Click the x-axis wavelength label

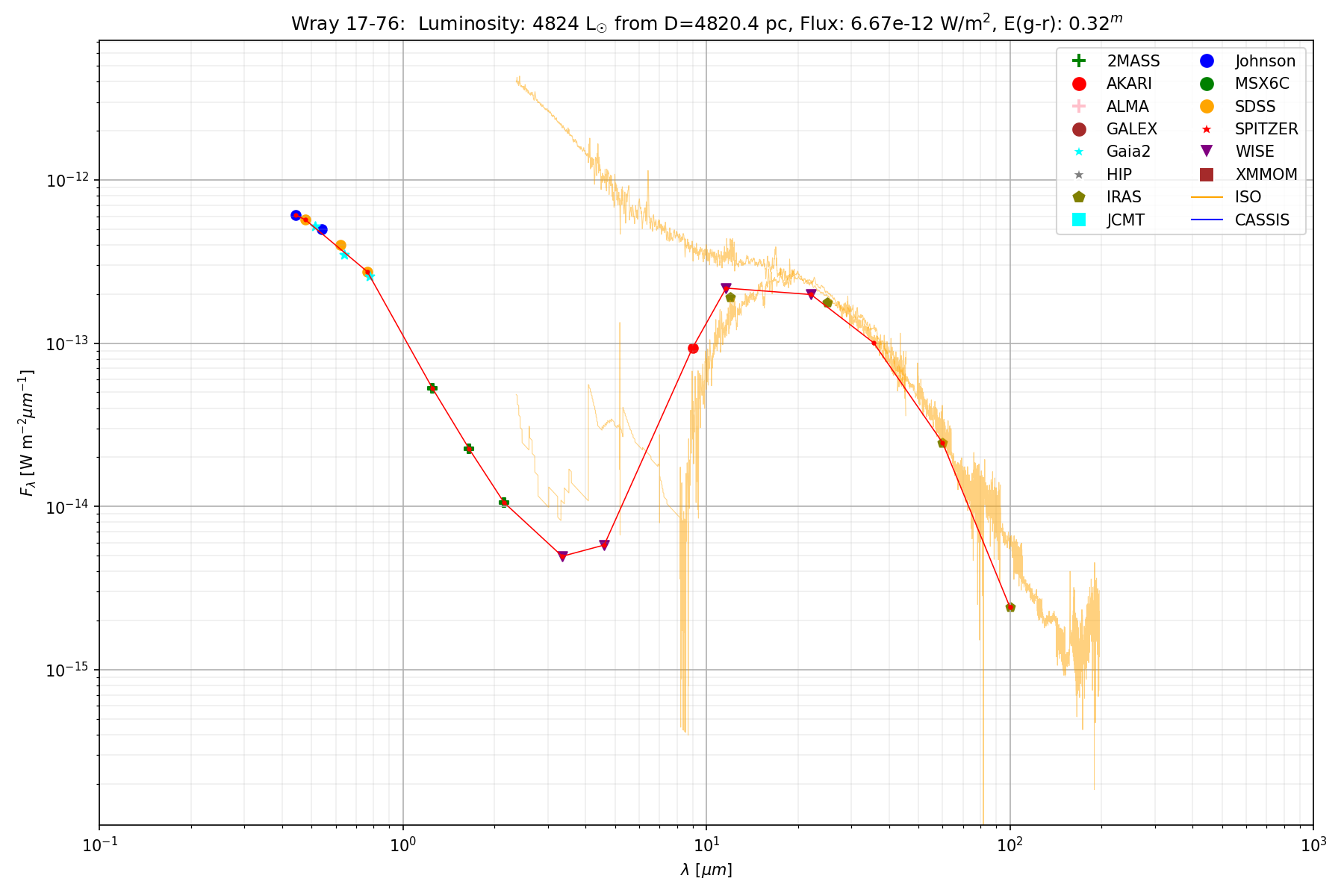706,870
